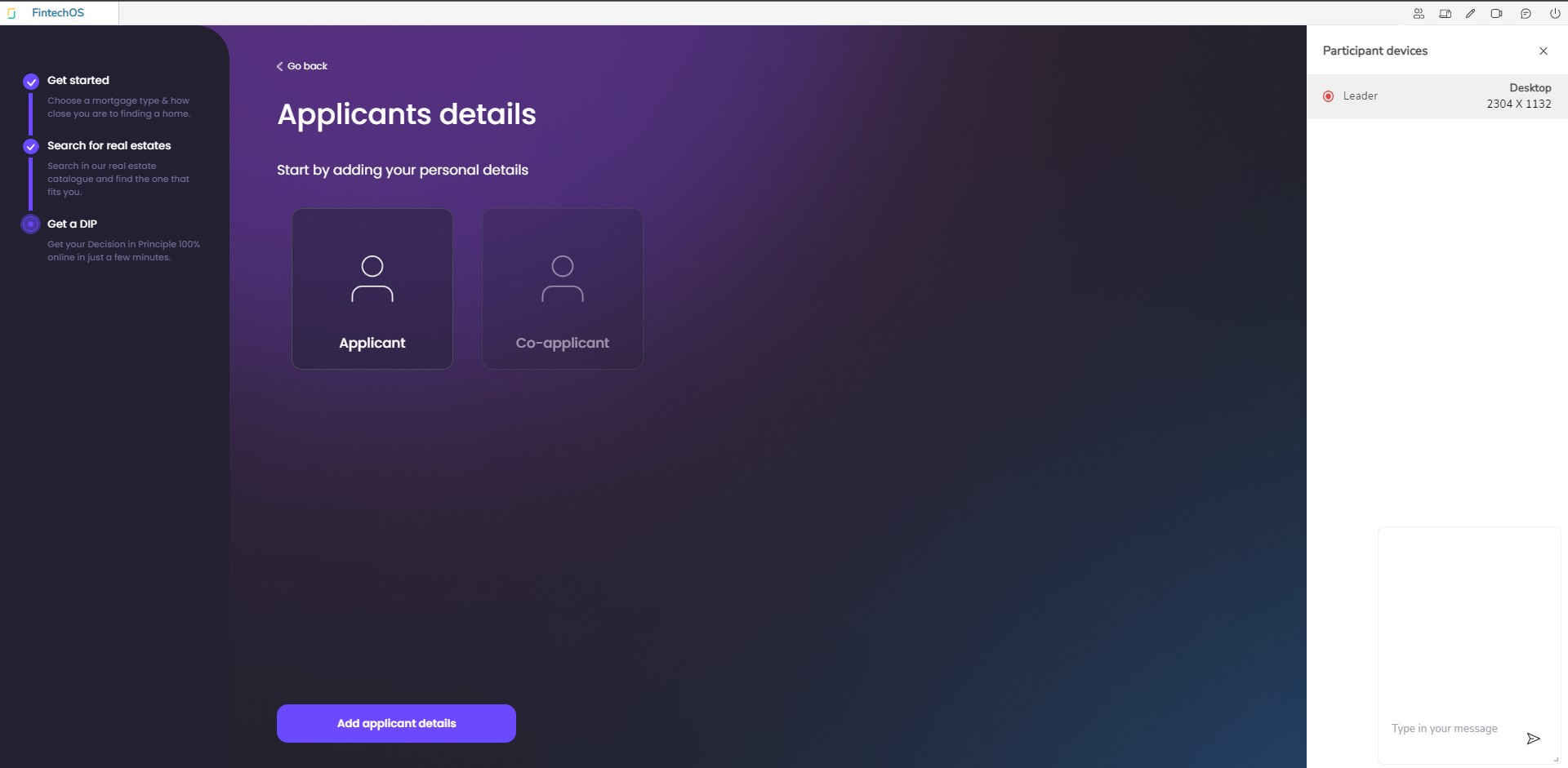Select the Applicant card

click(x=372, y=289)
